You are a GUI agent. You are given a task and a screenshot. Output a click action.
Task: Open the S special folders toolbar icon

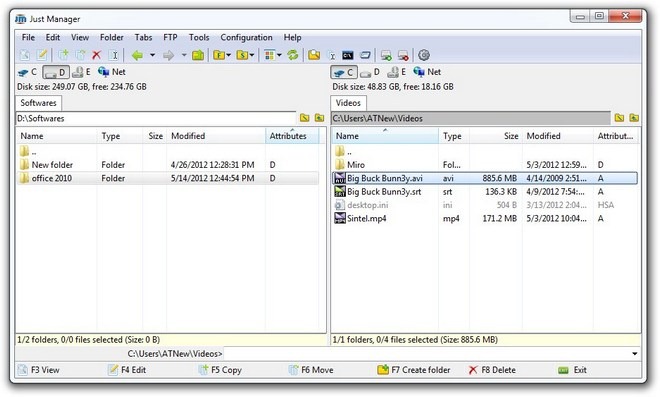point(242,55)
